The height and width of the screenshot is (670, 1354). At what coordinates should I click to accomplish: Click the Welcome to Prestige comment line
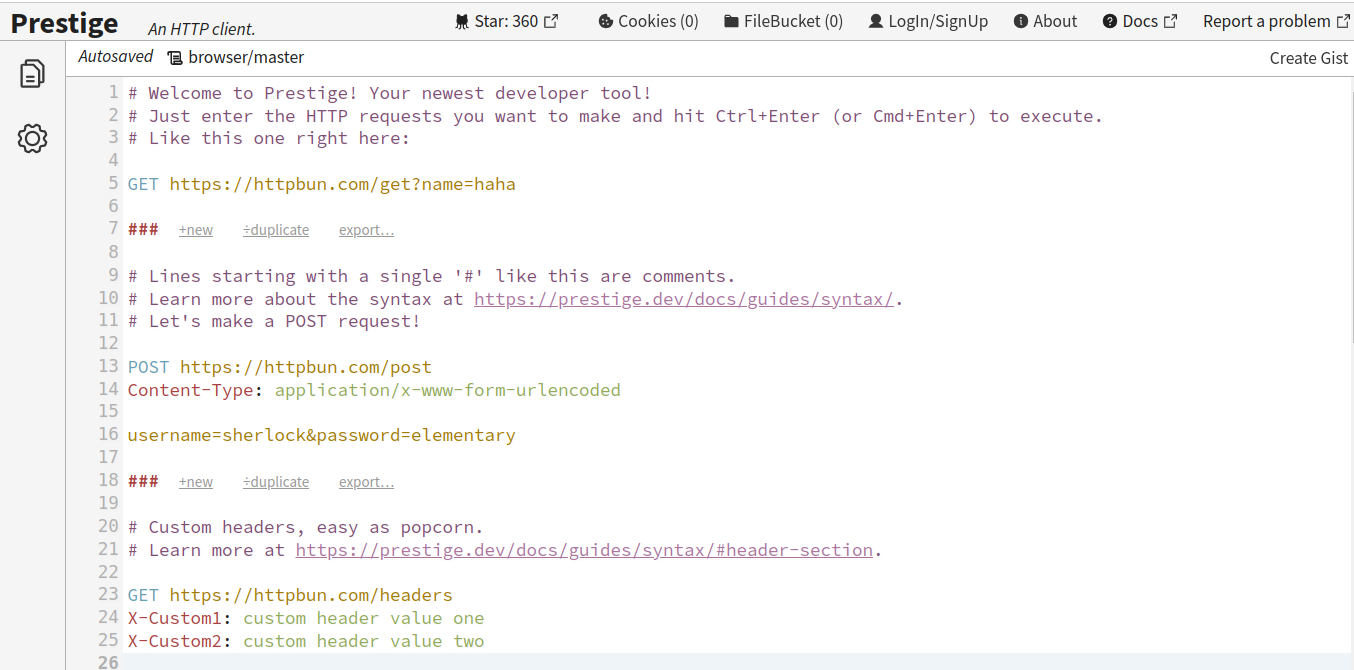click(390, 93)
